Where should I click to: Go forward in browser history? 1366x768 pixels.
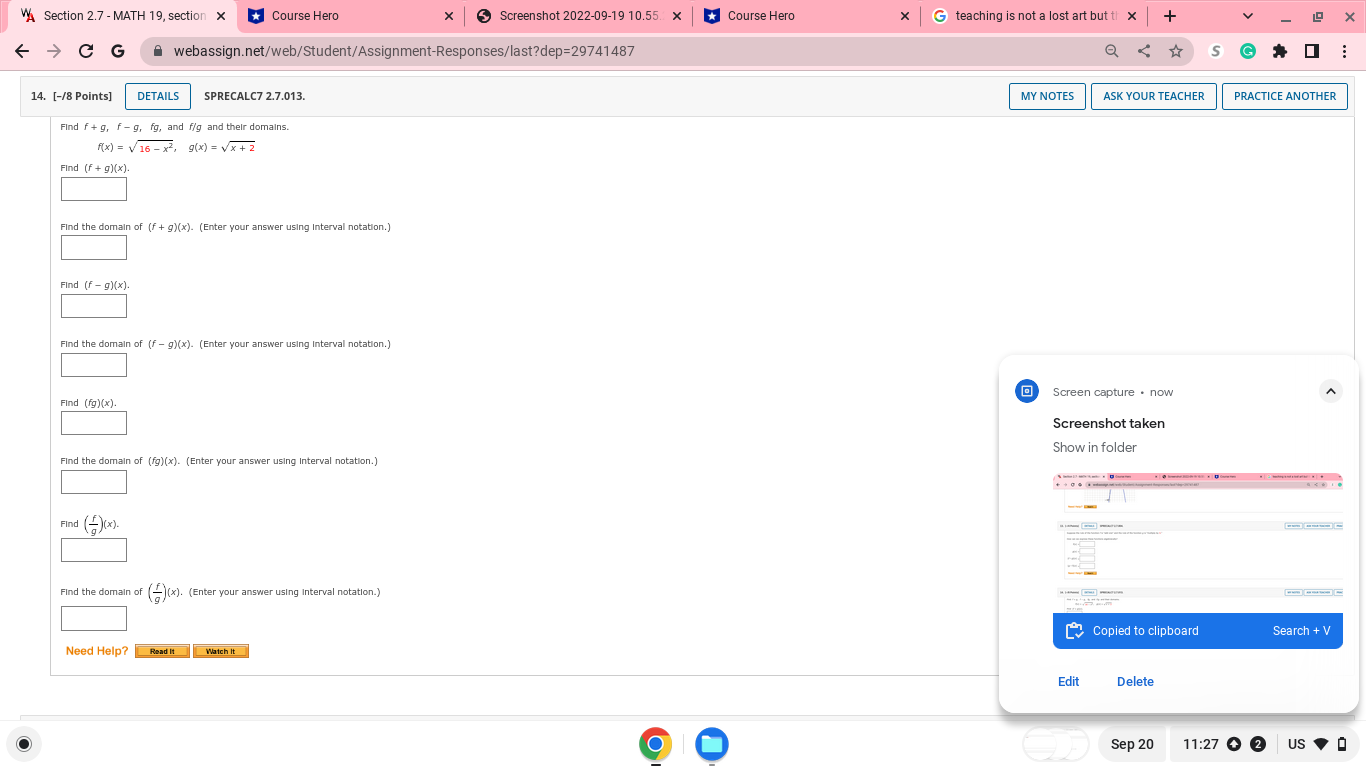54,51
